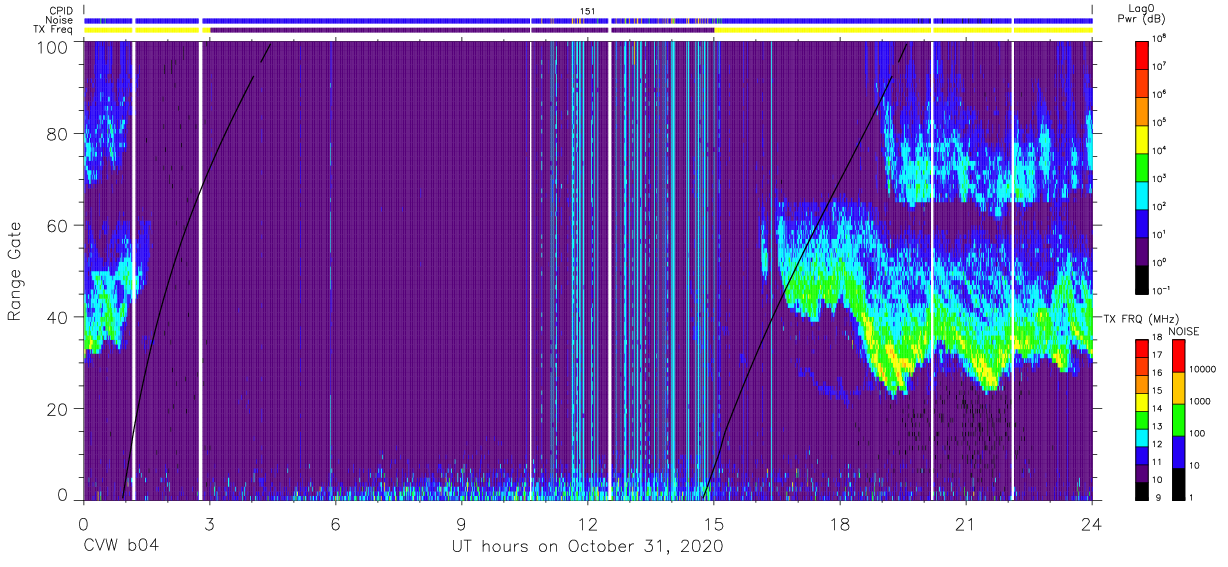The width and height of the screenshot is (1228, 567).
Task: Click the bottom 10^-1 label on power scale
Action: (1163, 290)
